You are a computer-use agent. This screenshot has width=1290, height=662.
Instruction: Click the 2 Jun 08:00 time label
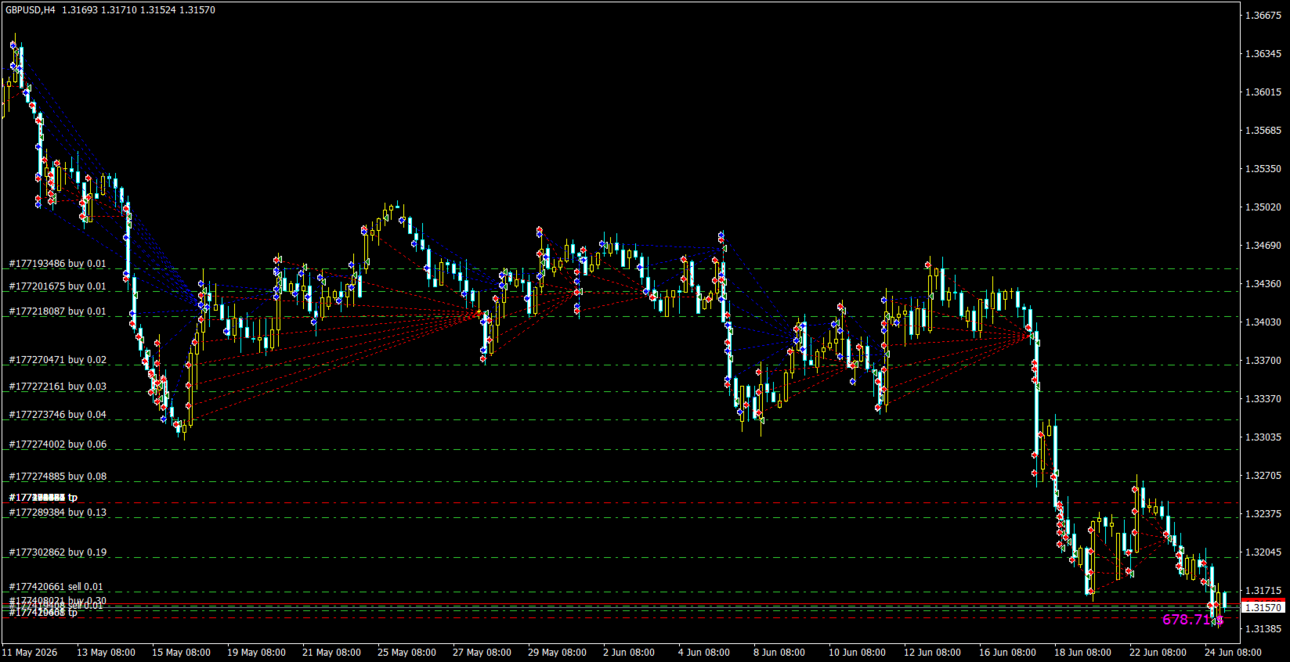tap(630, 652)
